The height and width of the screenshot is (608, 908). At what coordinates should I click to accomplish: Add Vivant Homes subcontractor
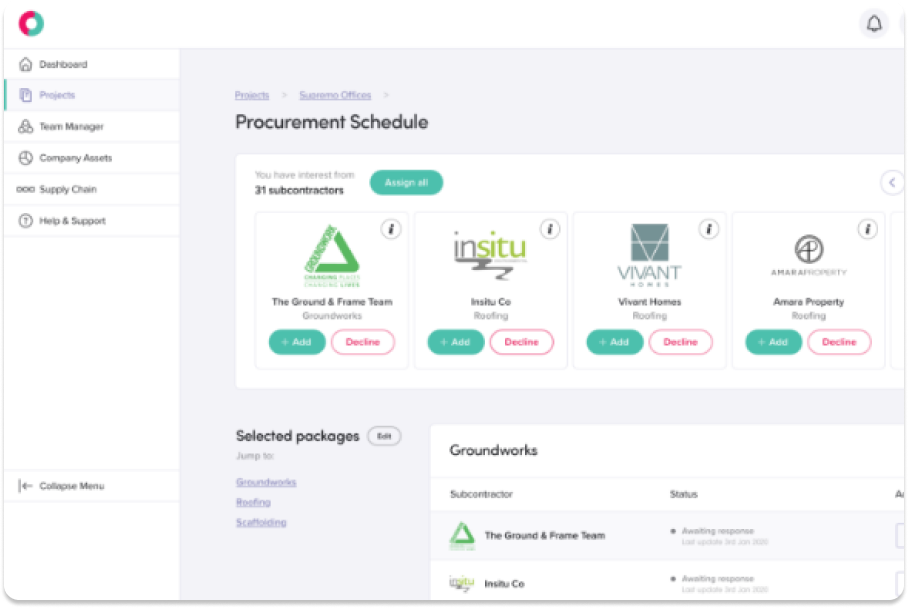[x=614, y=342]
